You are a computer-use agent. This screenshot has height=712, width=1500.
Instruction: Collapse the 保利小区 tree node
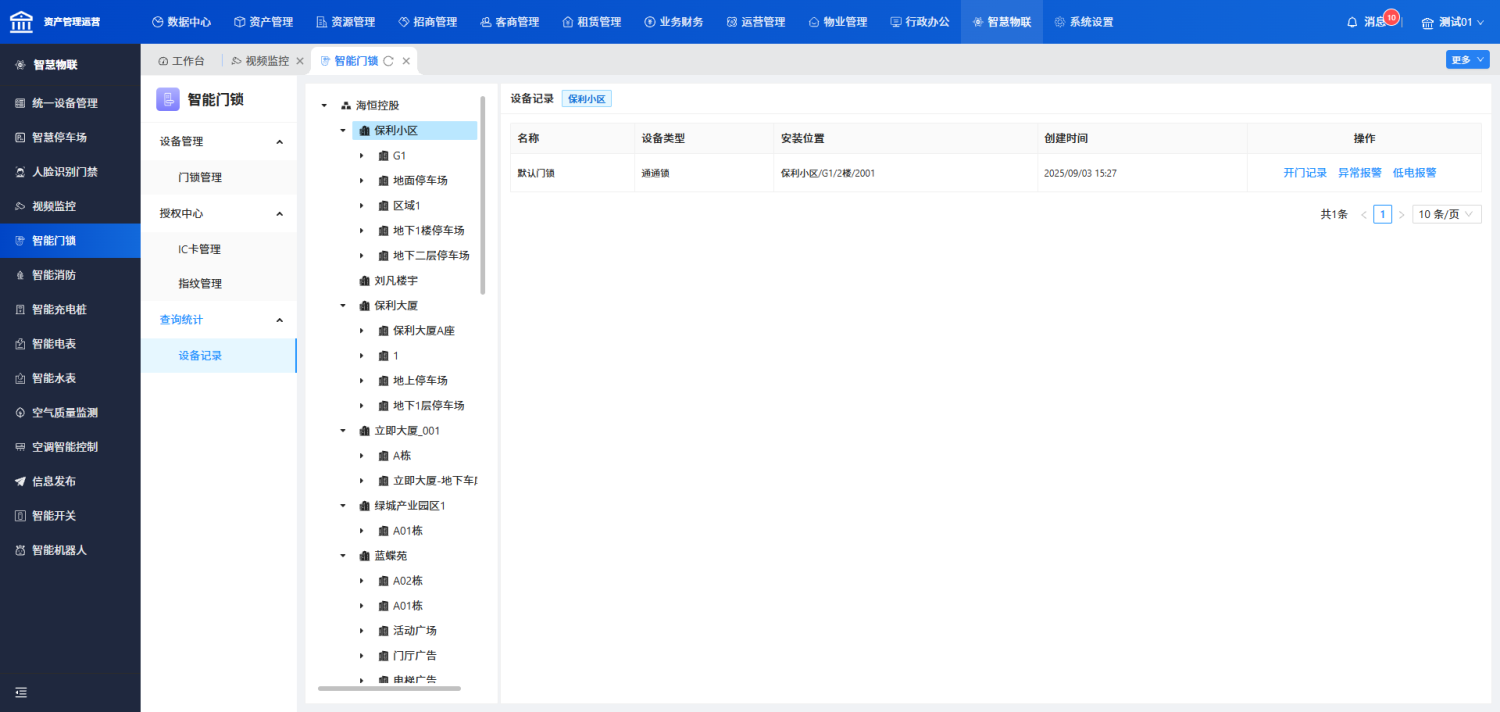[343, 130]
